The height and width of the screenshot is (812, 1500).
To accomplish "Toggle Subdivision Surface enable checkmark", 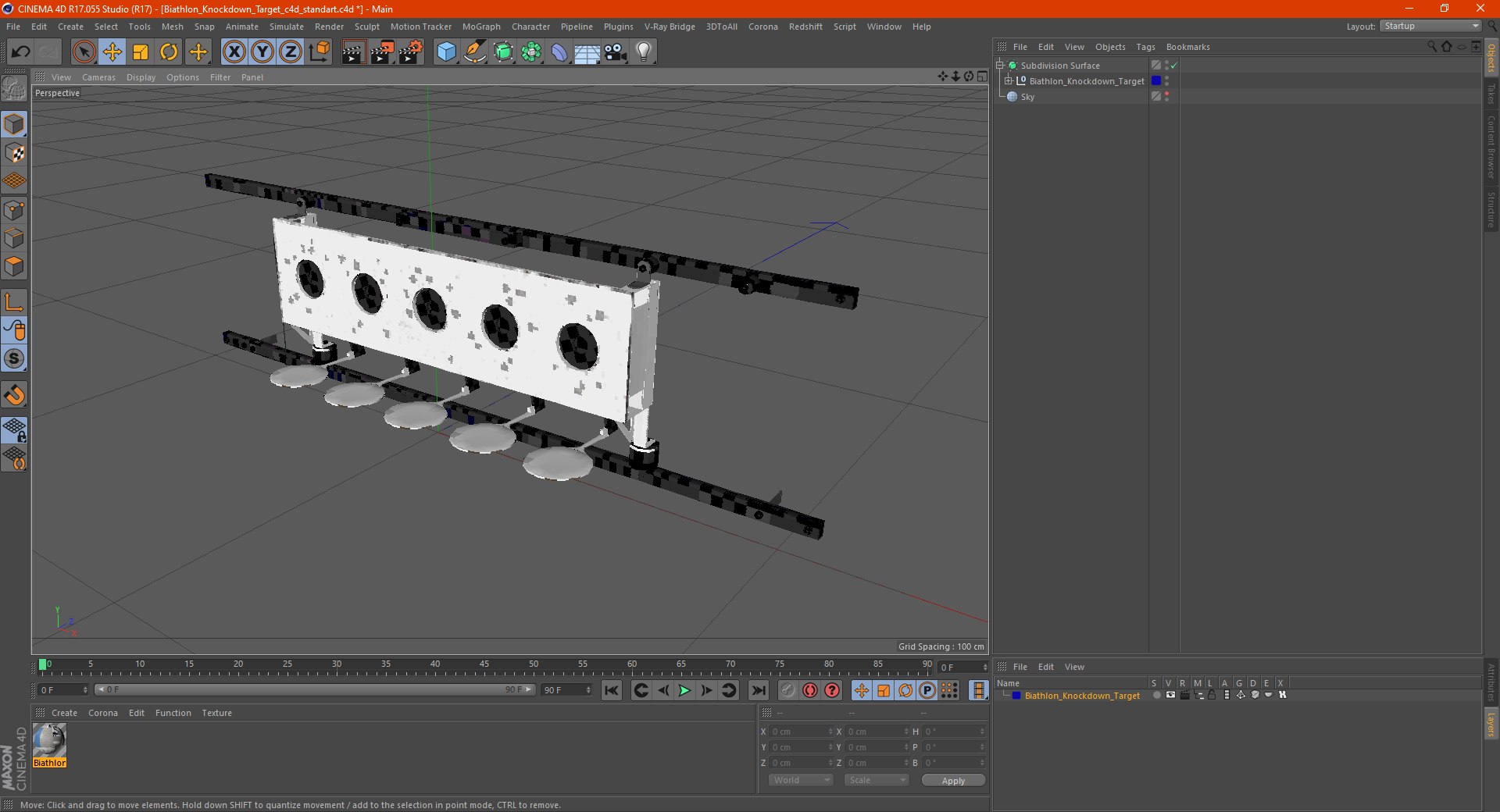I will click(x=1173, y=66).
